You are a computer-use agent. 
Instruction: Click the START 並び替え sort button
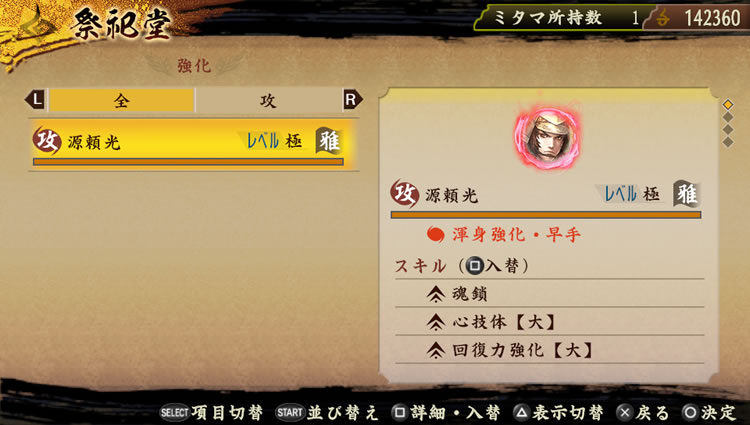[x=327, y=413]
